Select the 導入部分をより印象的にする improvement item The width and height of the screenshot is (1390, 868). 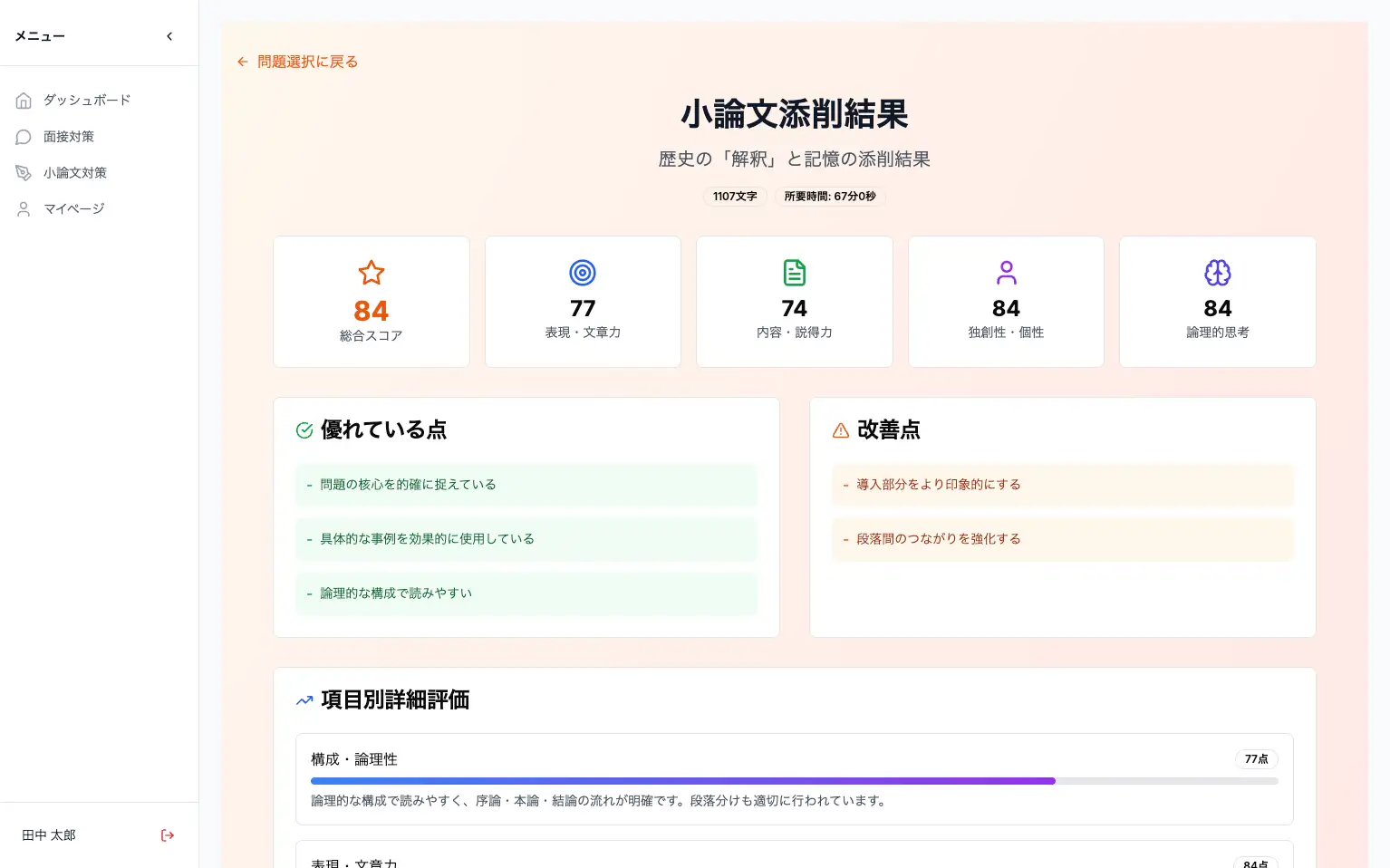[1063, 485]
